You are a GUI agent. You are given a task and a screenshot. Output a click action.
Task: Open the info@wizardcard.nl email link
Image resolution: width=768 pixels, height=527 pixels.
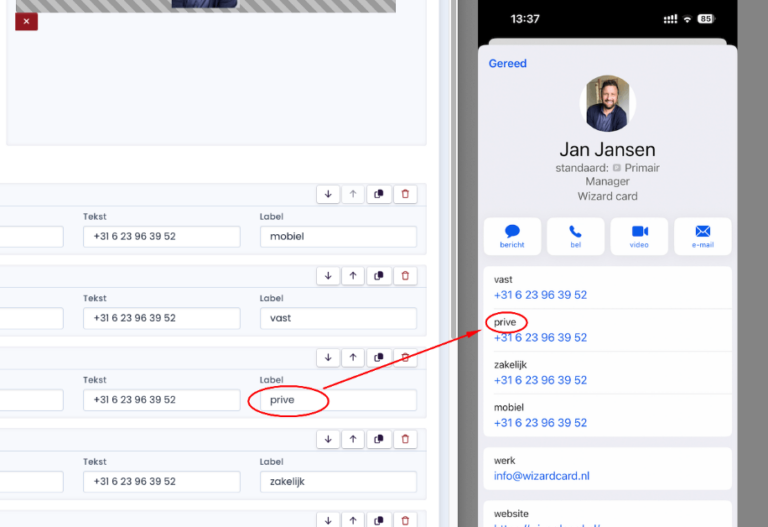(541, 476)
